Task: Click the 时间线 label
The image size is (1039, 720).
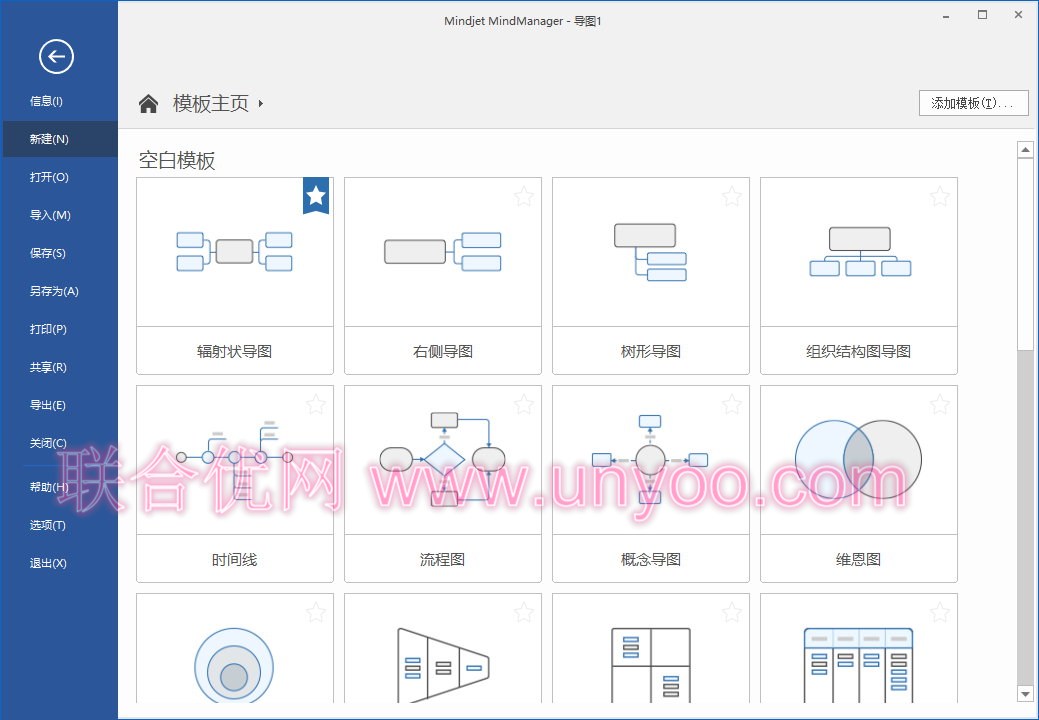Action: point(235,560)
